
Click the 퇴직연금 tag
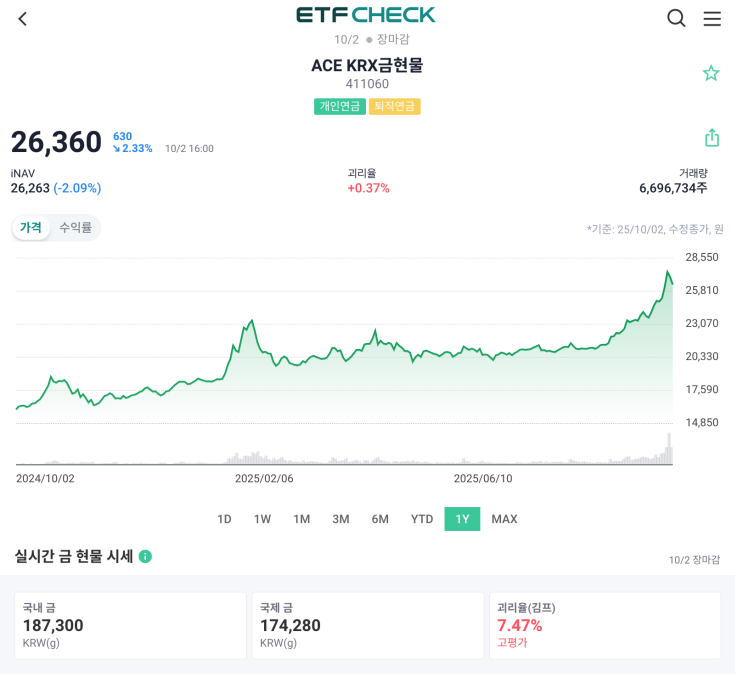[x=394, y=106]
